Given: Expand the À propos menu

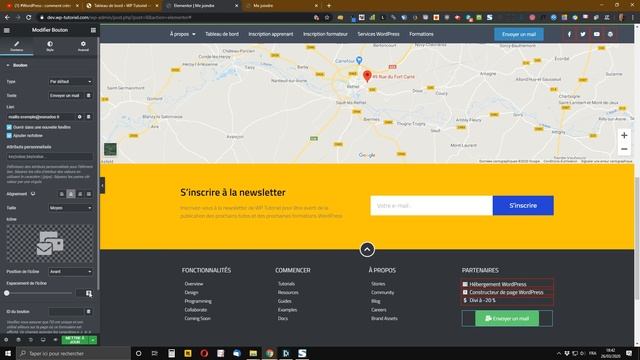Looking at the screenshot, I should tap(182, 34).
